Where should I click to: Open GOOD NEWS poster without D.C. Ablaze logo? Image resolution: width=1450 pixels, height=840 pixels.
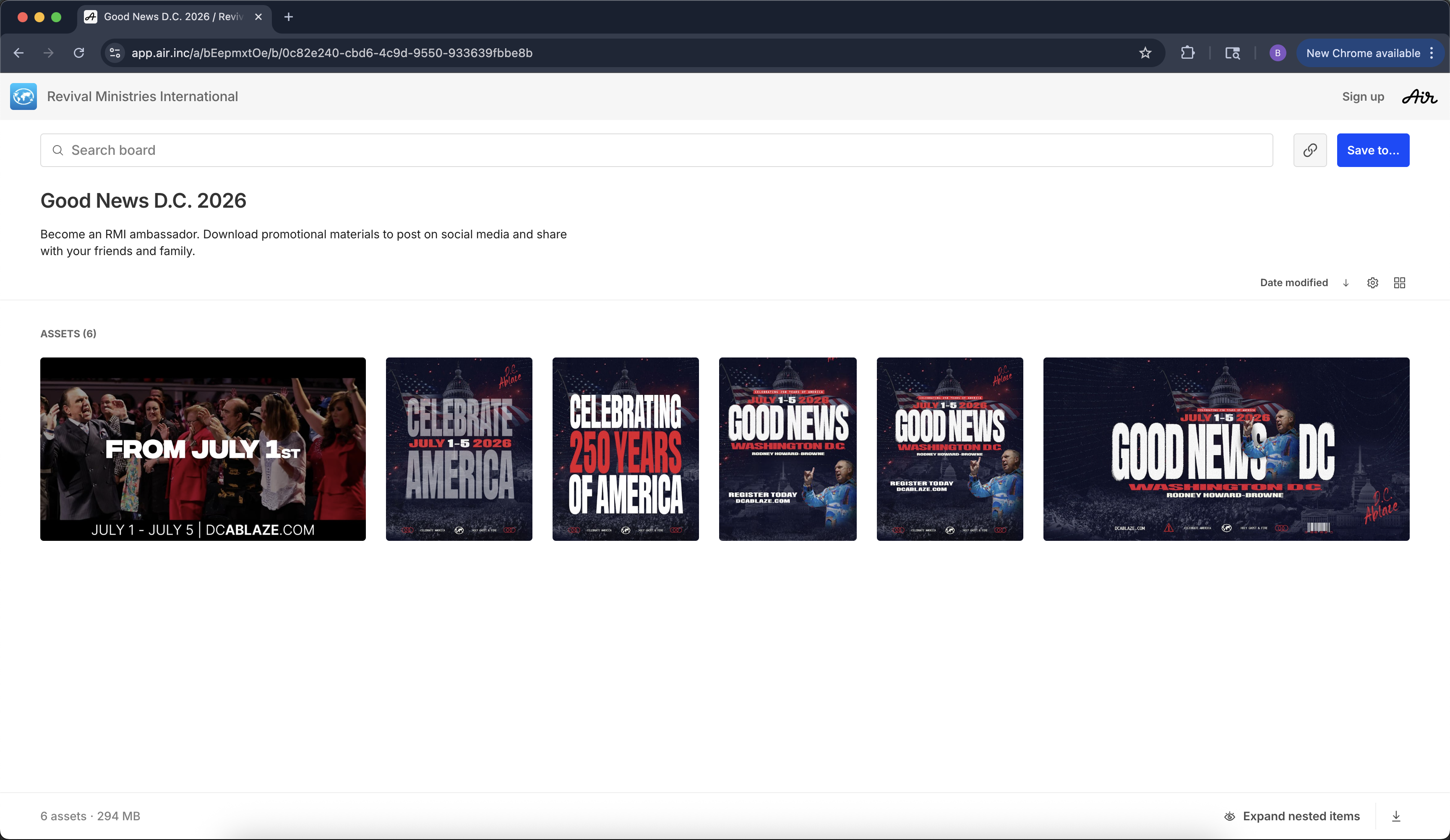pos(788,449)
